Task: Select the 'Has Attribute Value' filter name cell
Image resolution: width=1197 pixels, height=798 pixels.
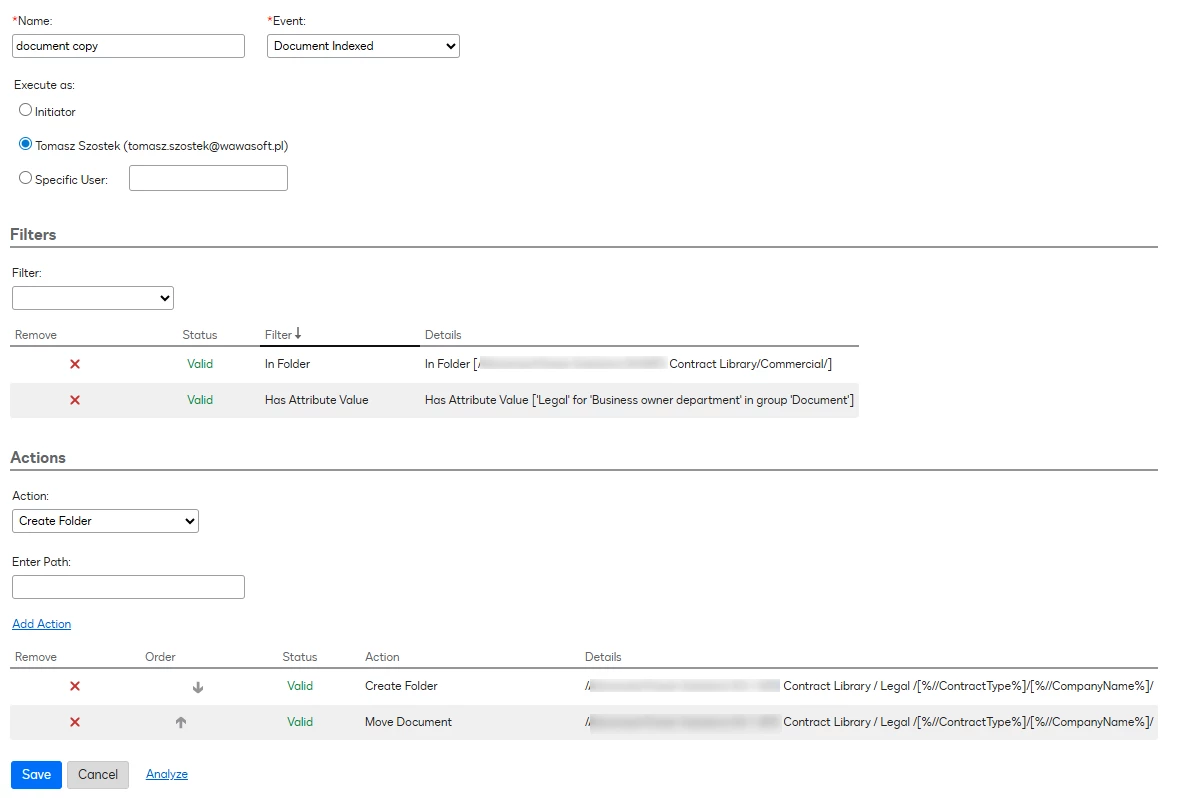Action: pyautogui.click(x=316, y=400)
